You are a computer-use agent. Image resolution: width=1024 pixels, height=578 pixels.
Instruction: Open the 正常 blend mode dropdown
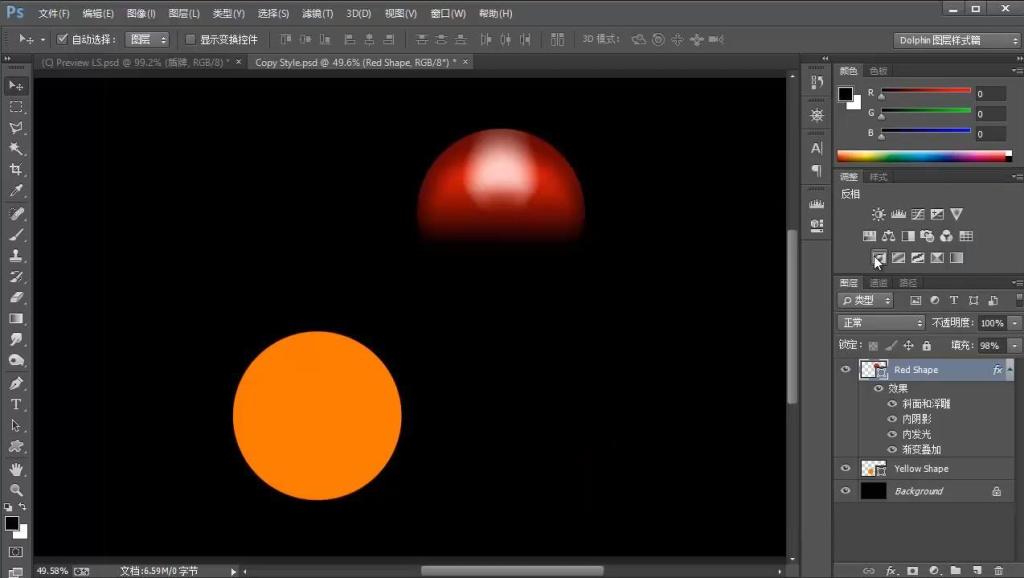pos(881,323)
